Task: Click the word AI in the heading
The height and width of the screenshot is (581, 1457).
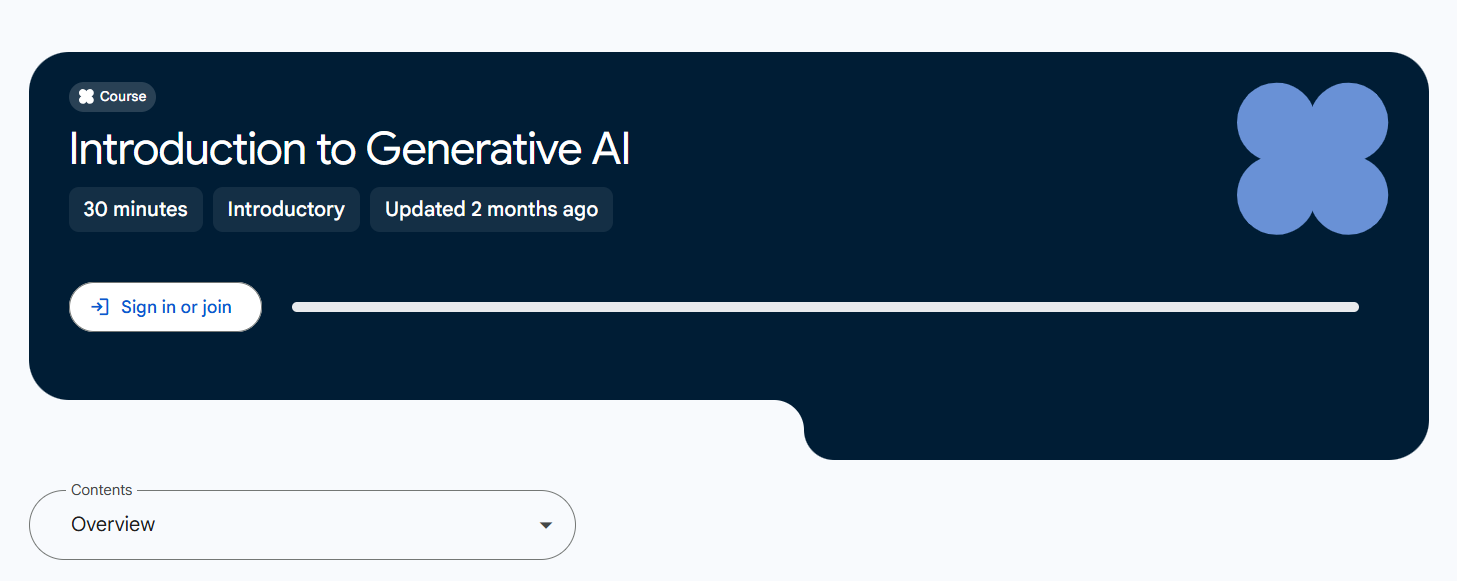Action: click(x=609, y=150)
